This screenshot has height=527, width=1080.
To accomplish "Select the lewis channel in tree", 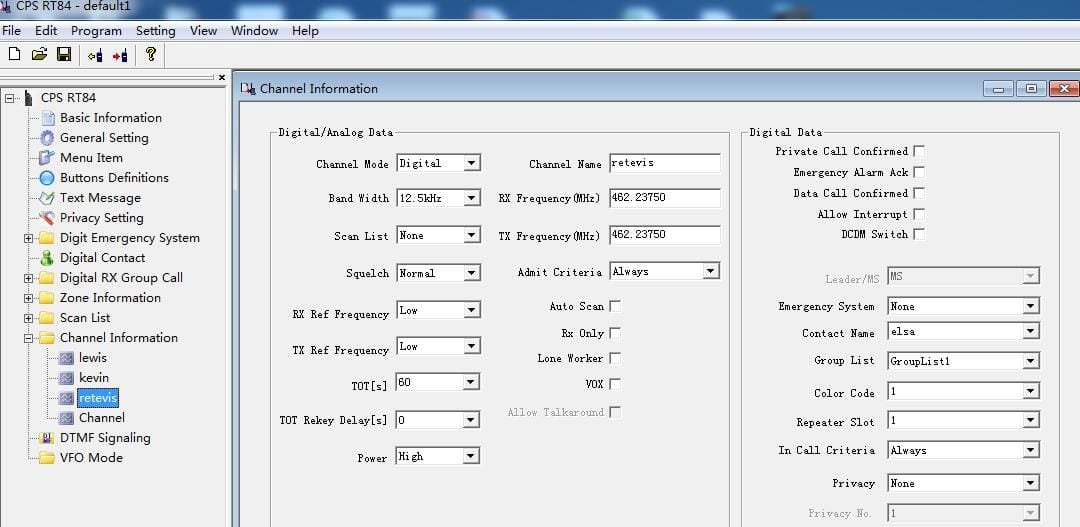I will [x=92, y=358].
